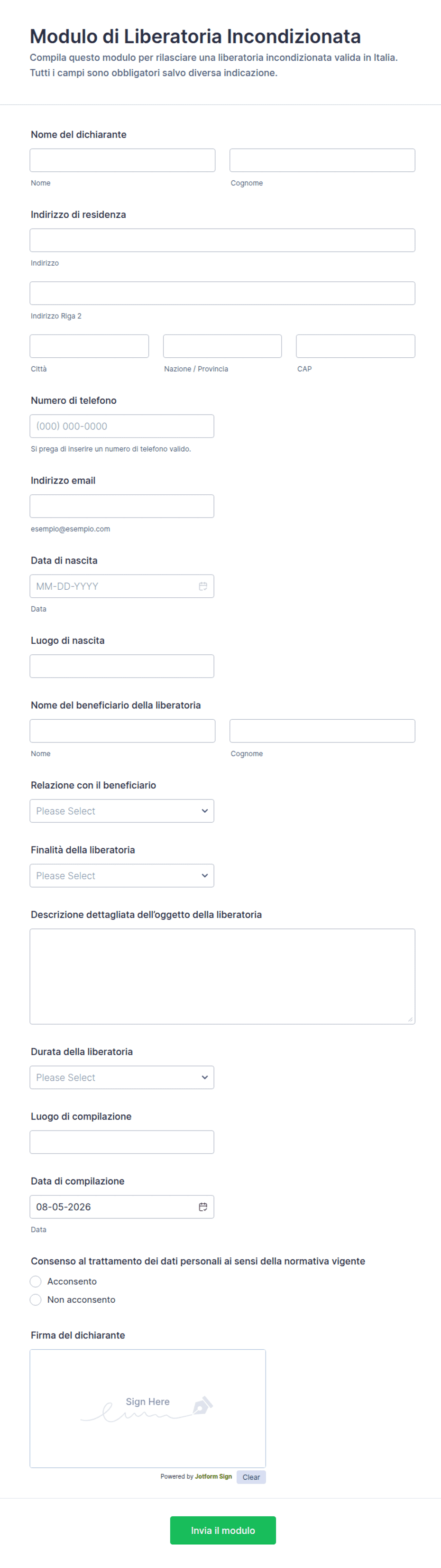The image size is (441, 1568).
Task: Grab the text area resize handle
Action: [411, 1020]
